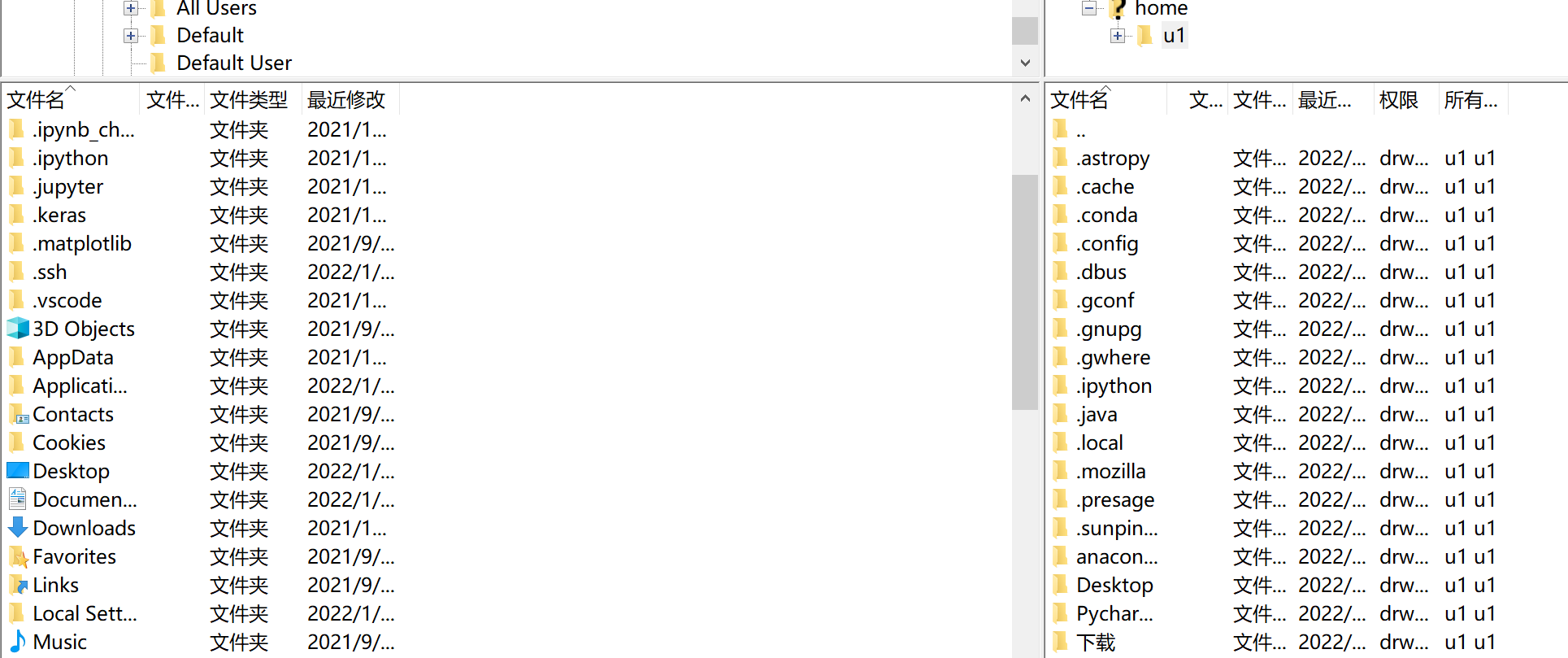Screen dimensions: 1568x658
Task: Select the Music note icon
Action: pos(18,642)
